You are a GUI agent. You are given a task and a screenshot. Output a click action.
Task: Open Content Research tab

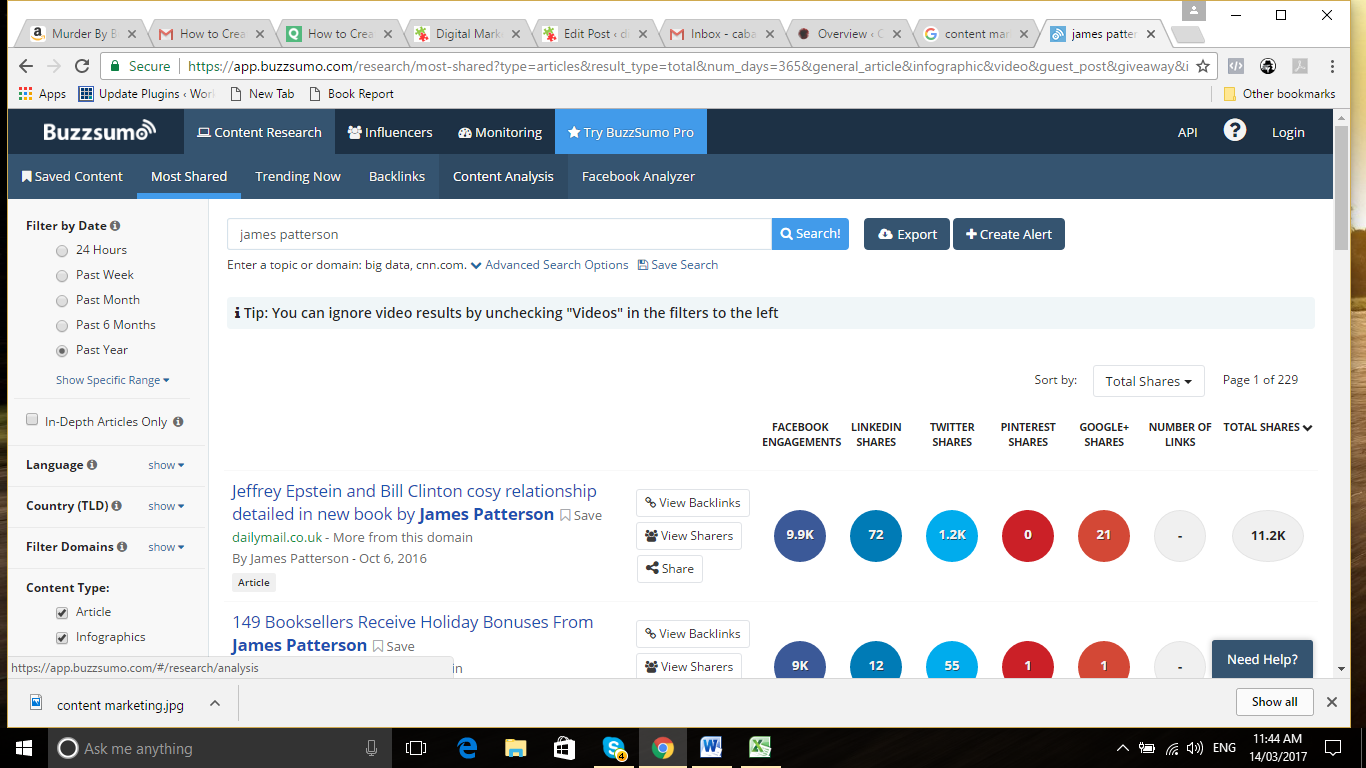click(x=259, y=132)
